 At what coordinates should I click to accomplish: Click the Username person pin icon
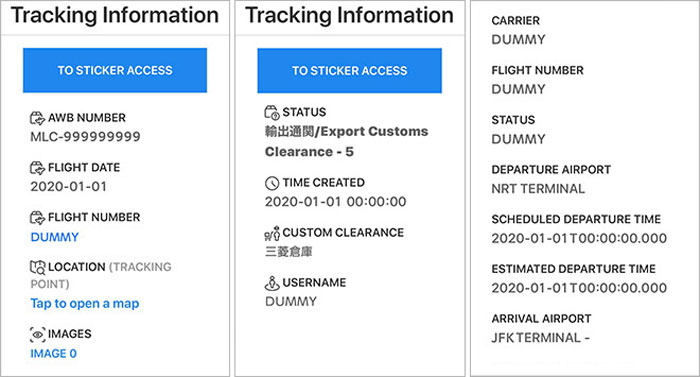click(x=272, y=283)
